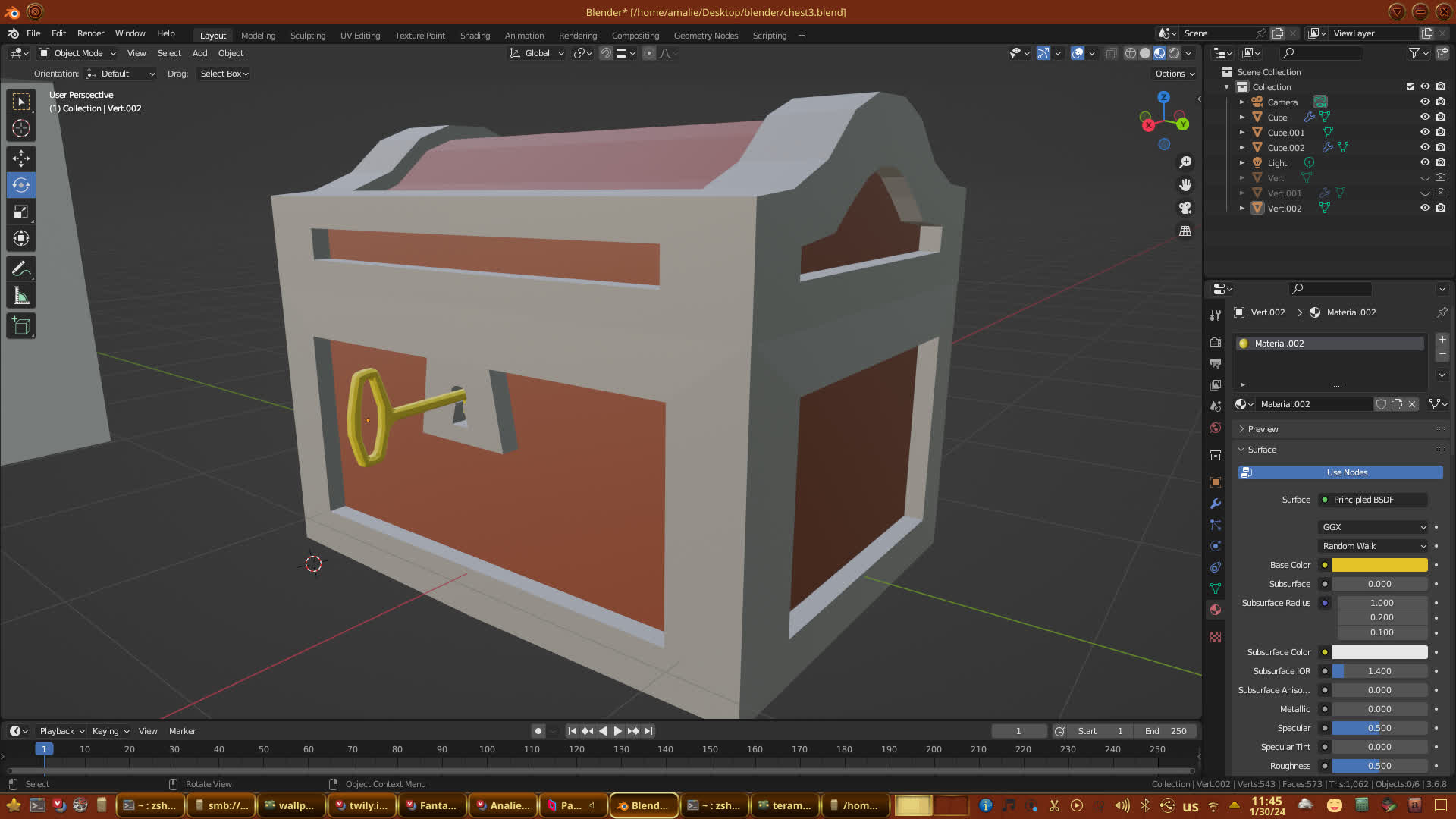Uncheck the Collection exclude checkbox
Image resolution: width=1456 pixels, height=819 pixels.
[1410, 86]
